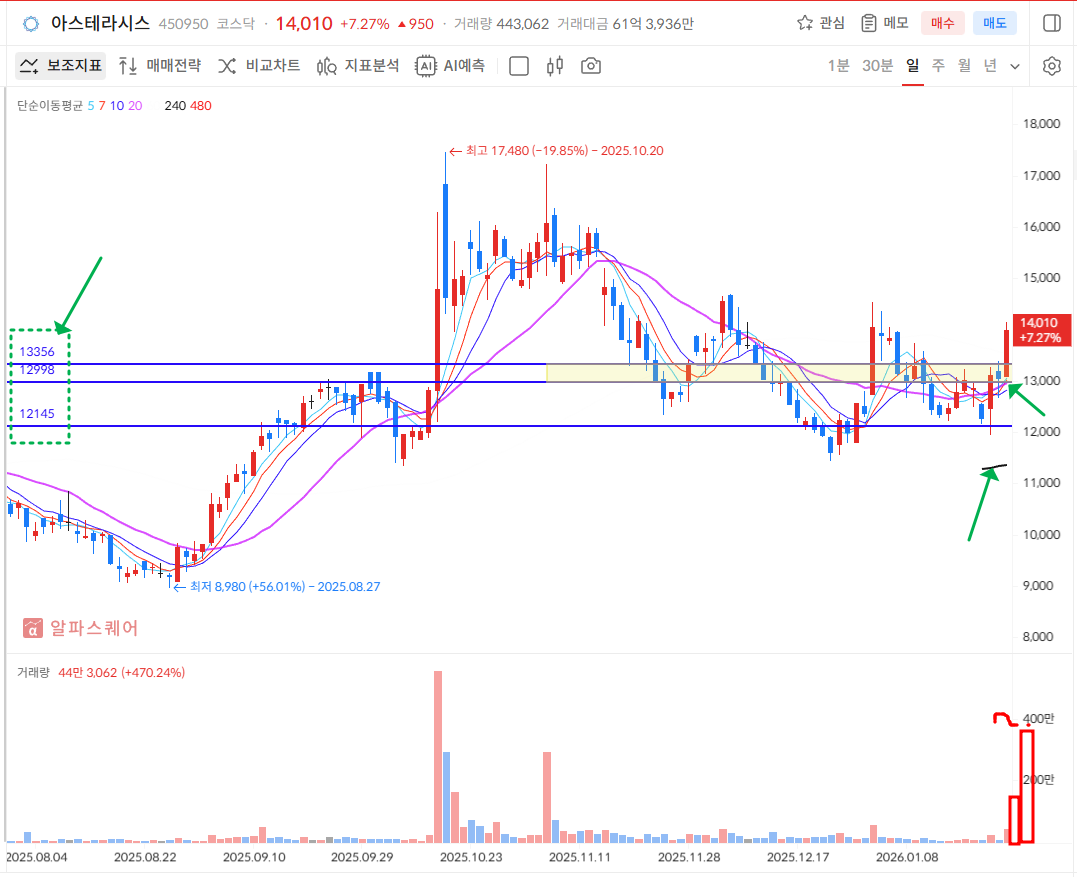Open 보조지표 indicators tool

pyautogui.click(x=61, y=66)
